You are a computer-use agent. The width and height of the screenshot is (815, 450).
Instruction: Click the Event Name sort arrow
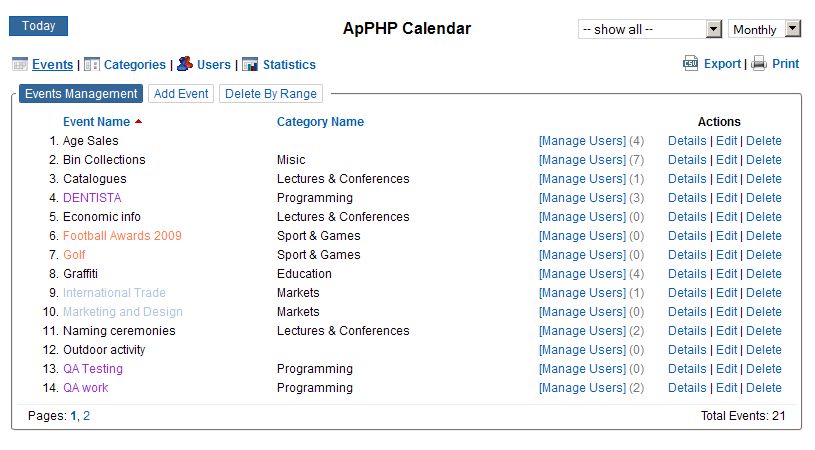(139, 122)
